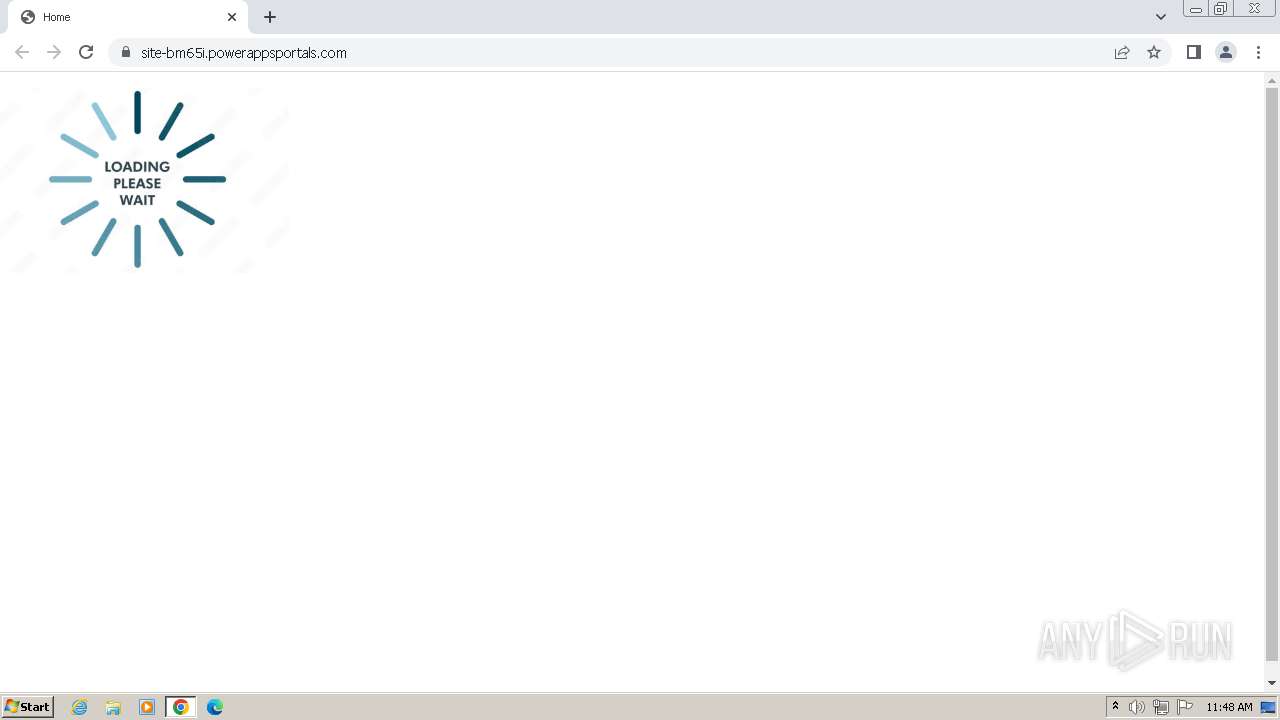This screenshot has height=720, width=1280.
Task: Select the powerappsportals URL in address bar
Action: [244, 53]
